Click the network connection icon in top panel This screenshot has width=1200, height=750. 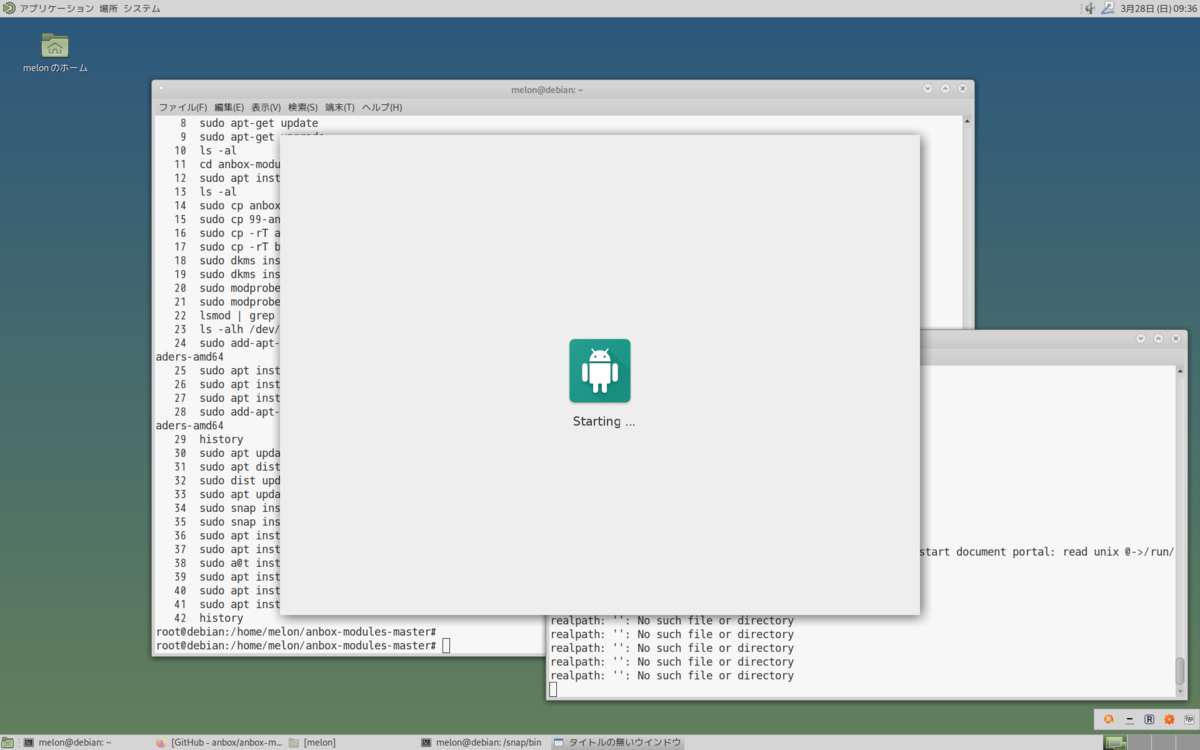[x=1107, y=8]
